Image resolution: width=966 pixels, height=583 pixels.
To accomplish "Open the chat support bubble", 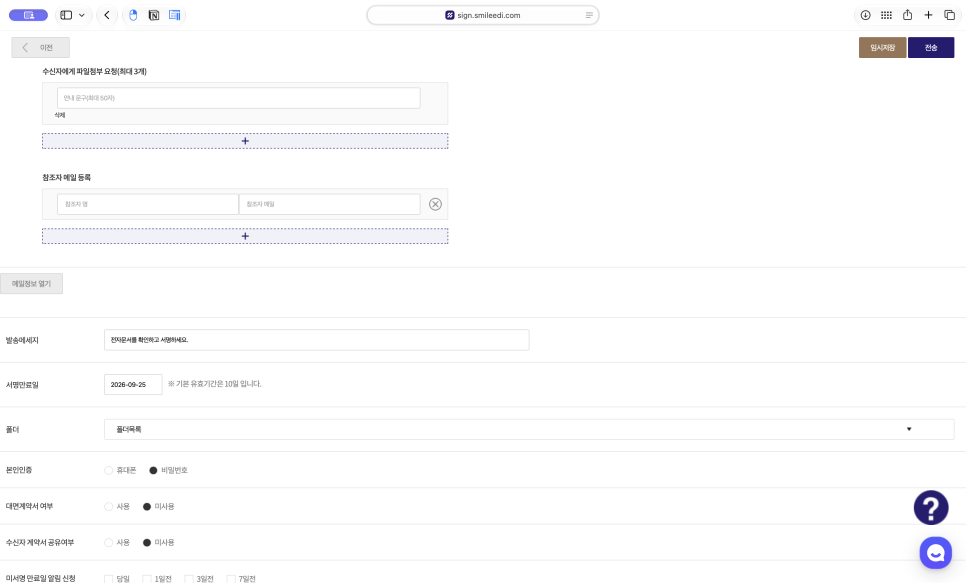I will click(x=936, y=553).
